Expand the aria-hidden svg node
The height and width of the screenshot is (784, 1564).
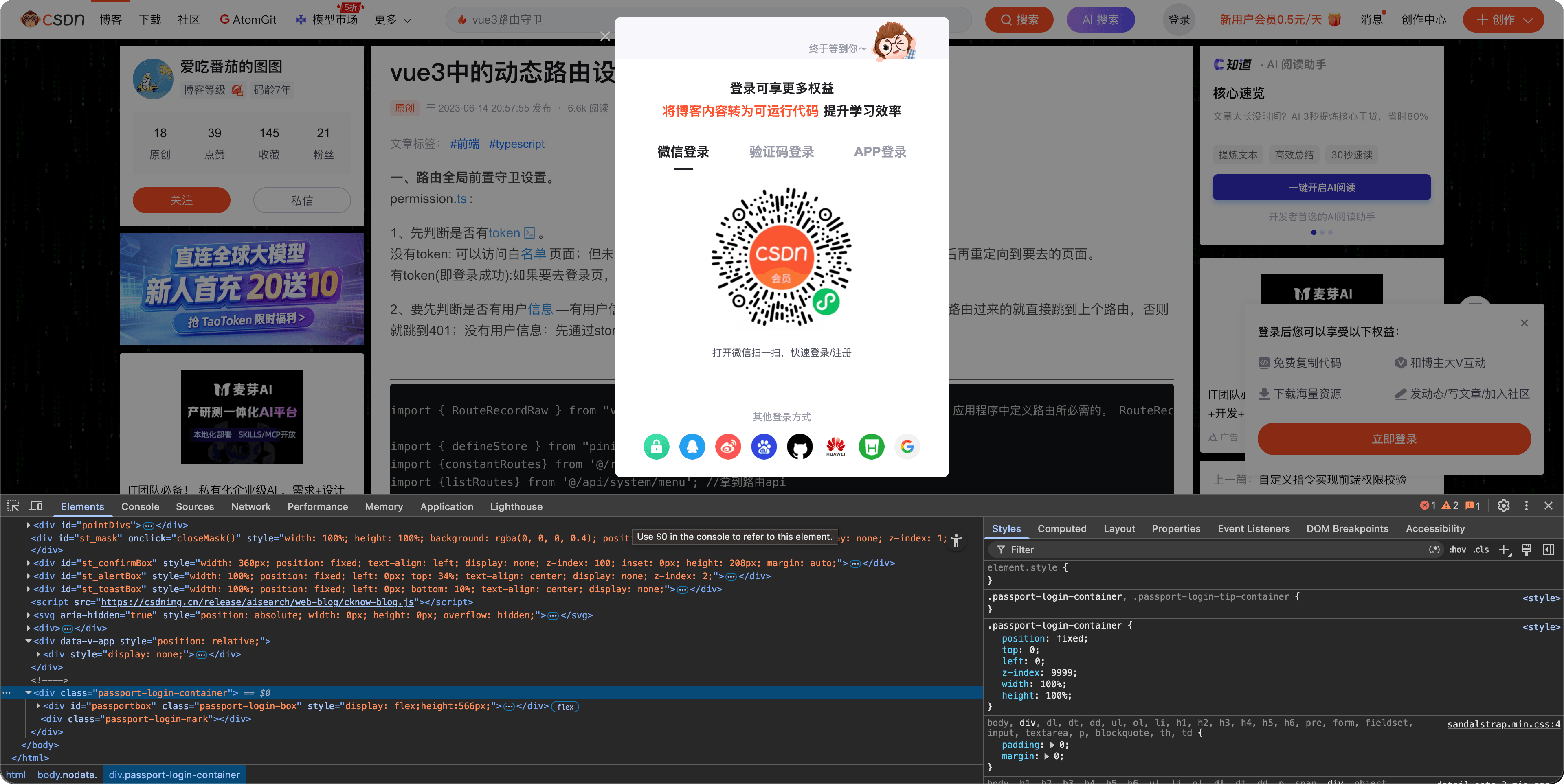[28, 615]
